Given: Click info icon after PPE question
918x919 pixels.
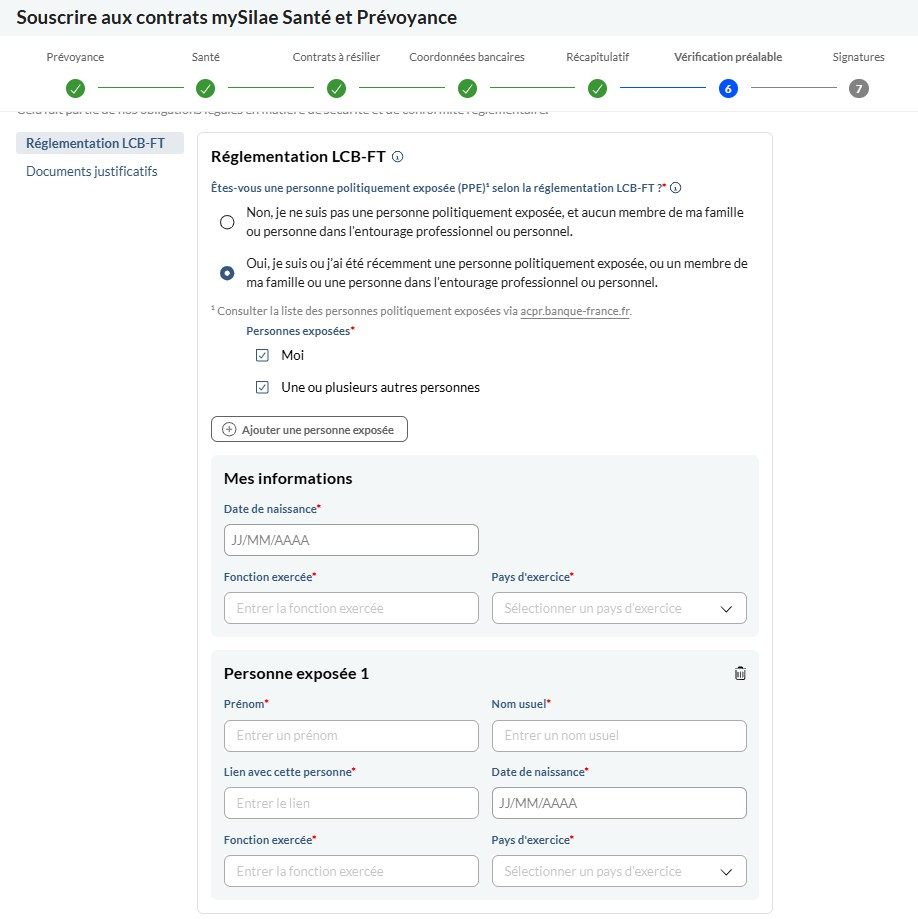Looking at the screenshot, I should coord(675,188).
